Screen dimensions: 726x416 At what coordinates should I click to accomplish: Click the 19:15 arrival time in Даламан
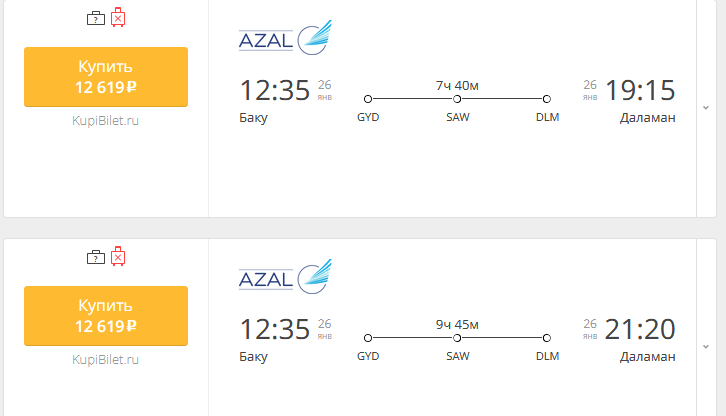[x=640, y=91]
